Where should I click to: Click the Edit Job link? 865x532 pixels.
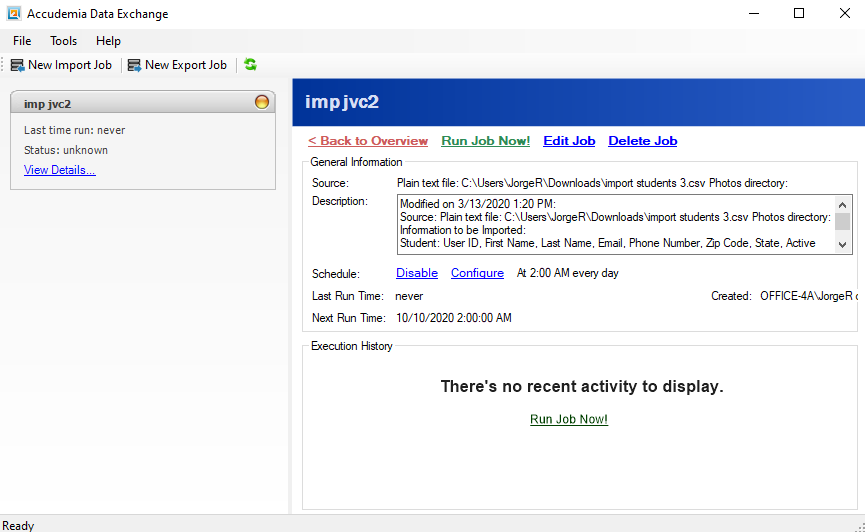[569, 141]
